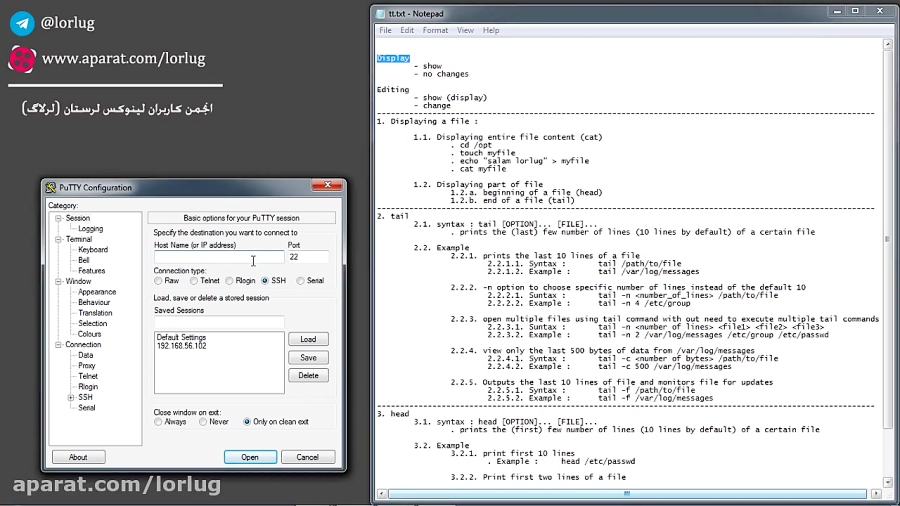Select Features in the category tree
This screenshot has height=506, width=900.
pyautogui.click(x=92, y=271)
